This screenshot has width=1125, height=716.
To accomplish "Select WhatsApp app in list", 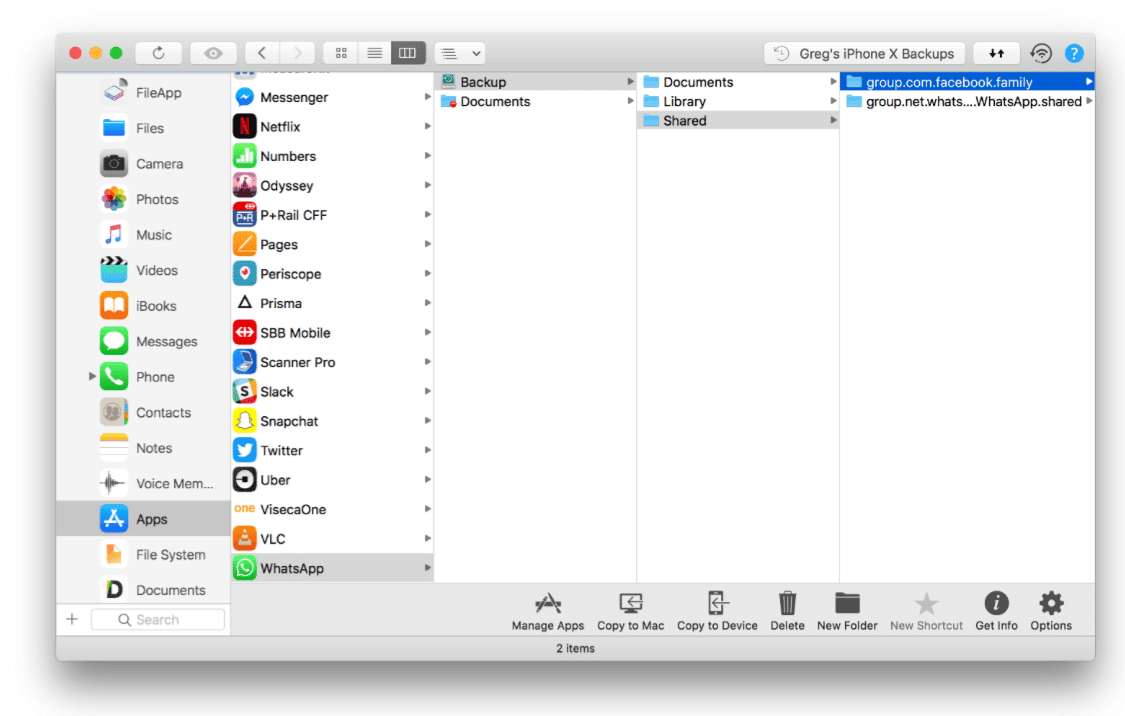I will 332,567.
